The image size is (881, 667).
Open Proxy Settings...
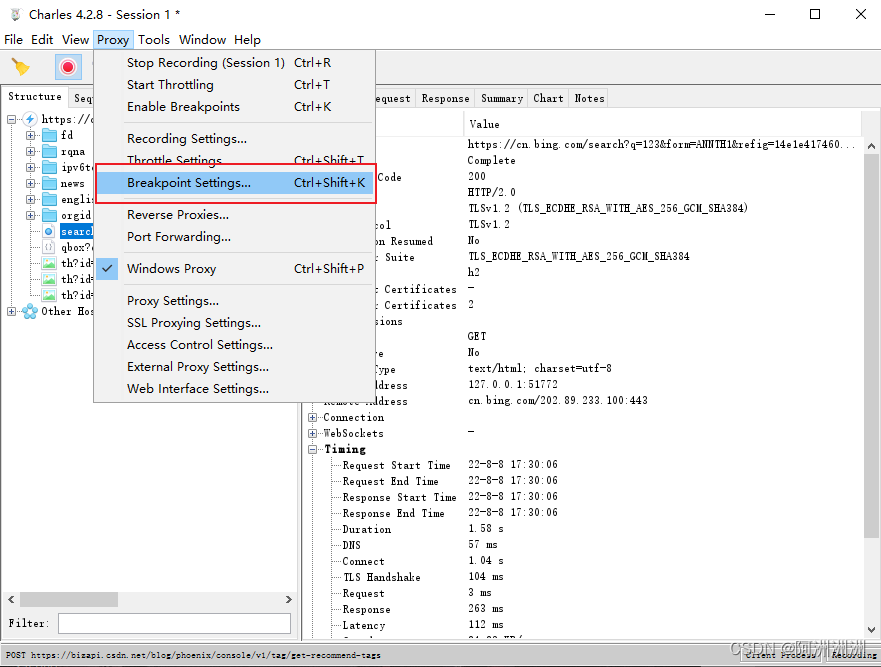point(235,301)
